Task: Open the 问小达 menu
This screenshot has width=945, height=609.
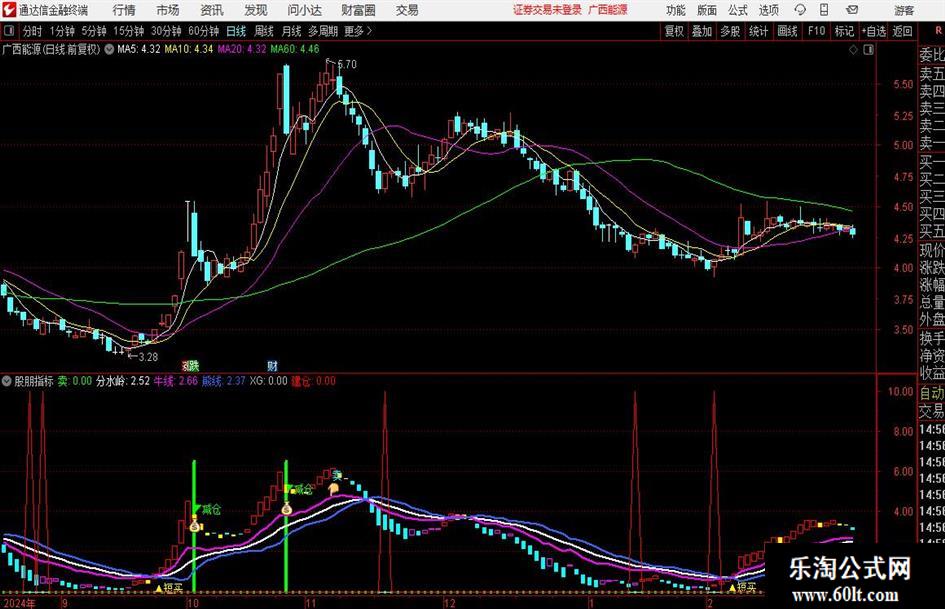Action: (x=304, y=10)
